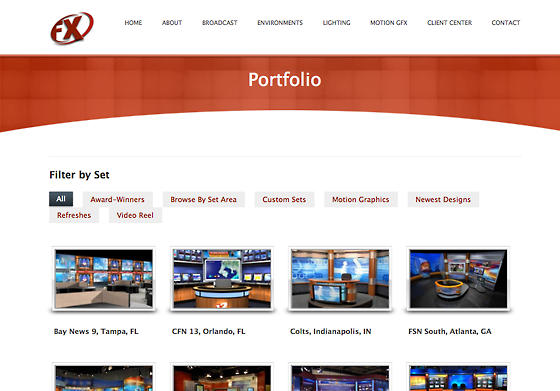The height and width of the screenshot is (391, 560).
Task: Open the HOME menu item
Action: coord(133,23)
